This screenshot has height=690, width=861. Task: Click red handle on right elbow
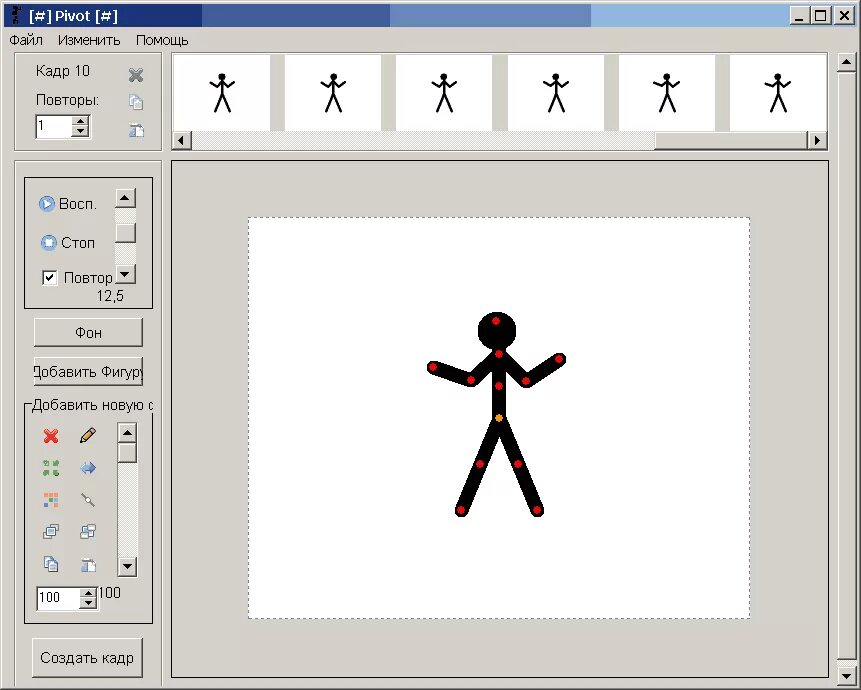525,380
